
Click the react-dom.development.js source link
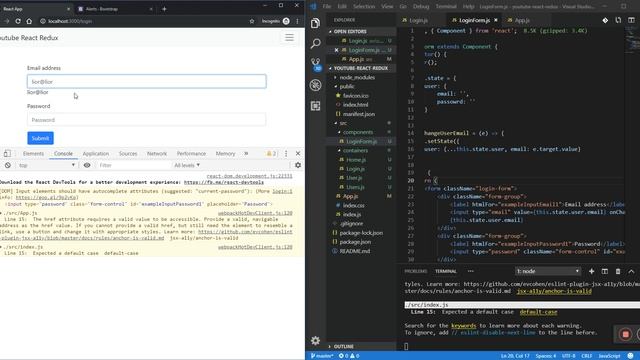tap(249, 176)
